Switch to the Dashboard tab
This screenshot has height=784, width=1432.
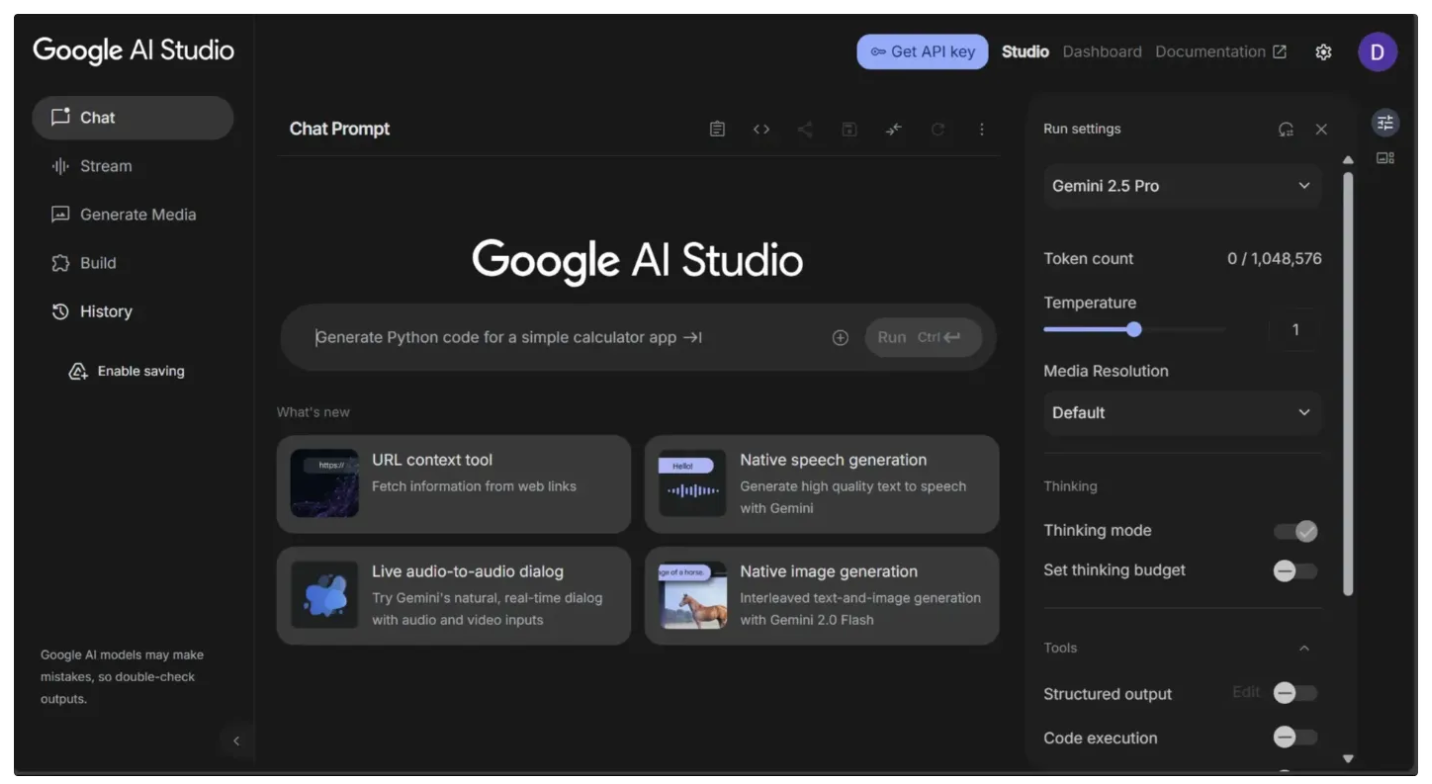(x=1101, y=52)
